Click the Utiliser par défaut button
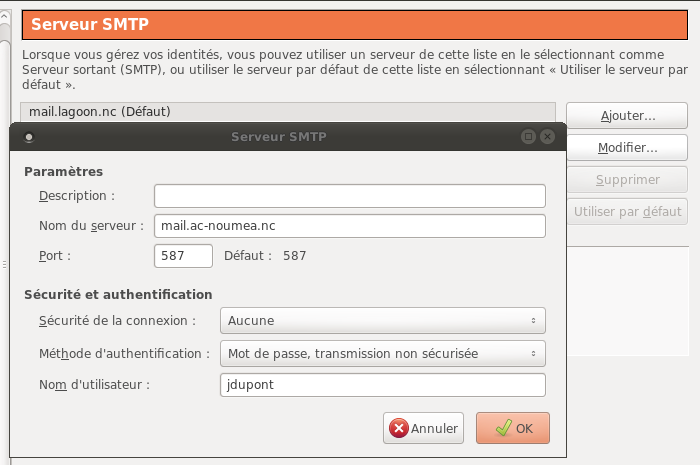The image size is (700, 465). pyautogui.click(x=627, y=212)
